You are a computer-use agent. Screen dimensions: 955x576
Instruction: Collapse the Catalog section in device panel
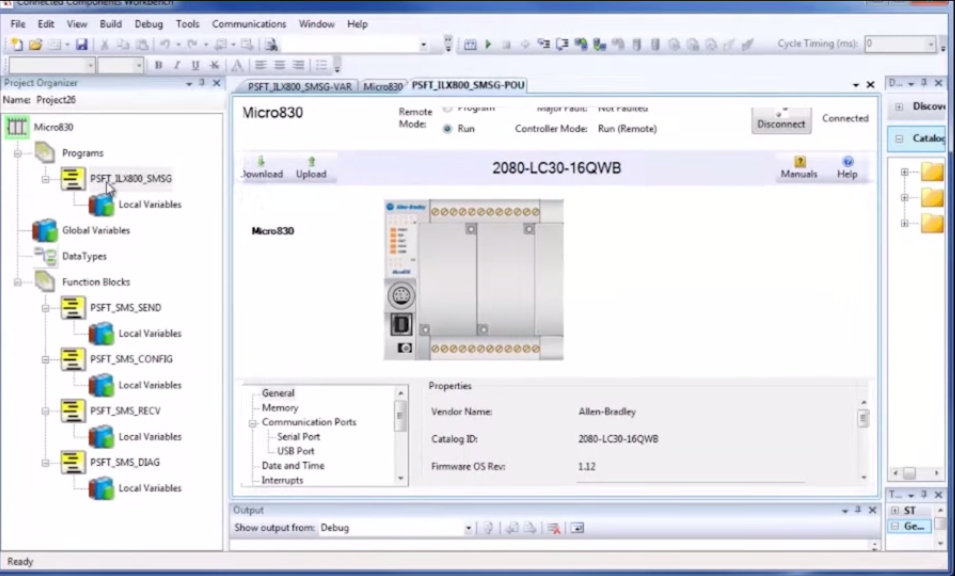click(899, 139)
